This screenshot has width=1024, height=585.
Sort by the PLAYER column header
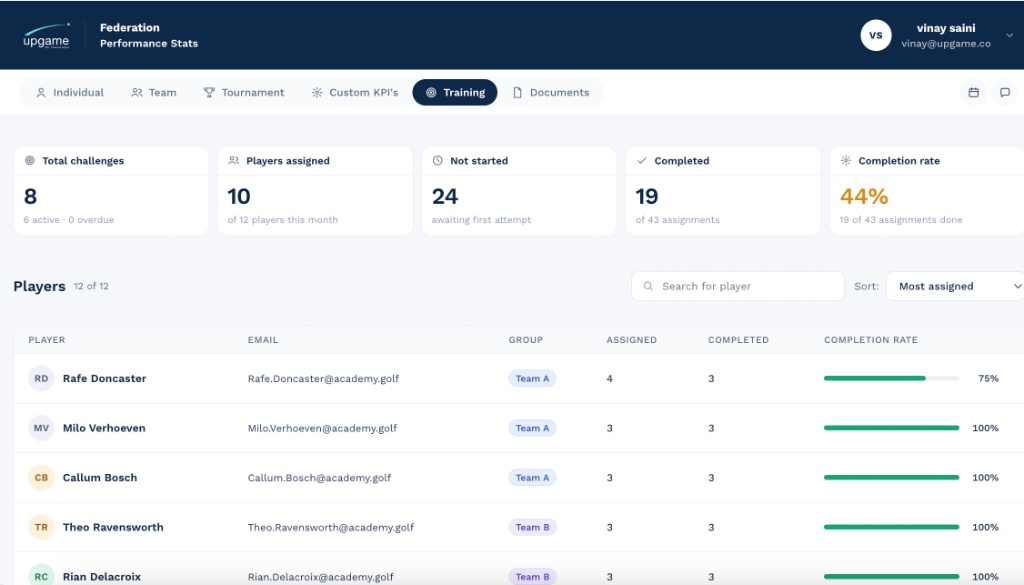tap(46, 340)
